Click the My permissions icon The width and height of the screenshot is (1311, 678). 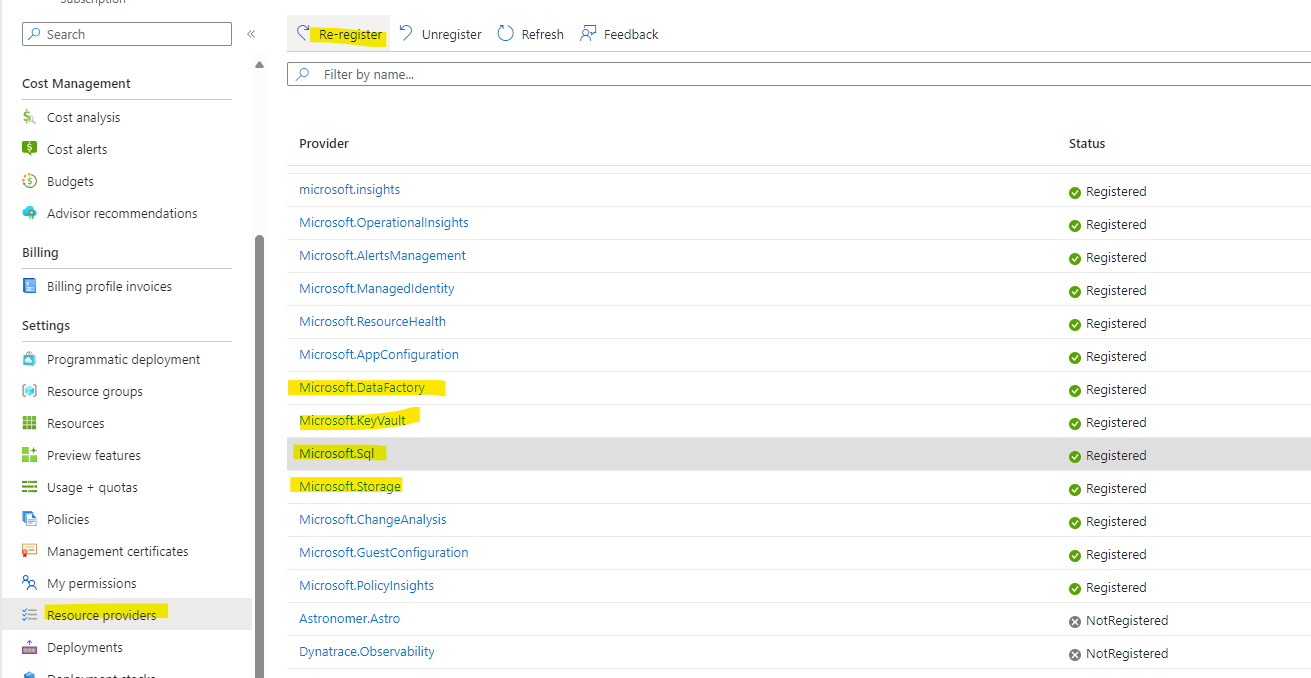[x=29, y=583]
